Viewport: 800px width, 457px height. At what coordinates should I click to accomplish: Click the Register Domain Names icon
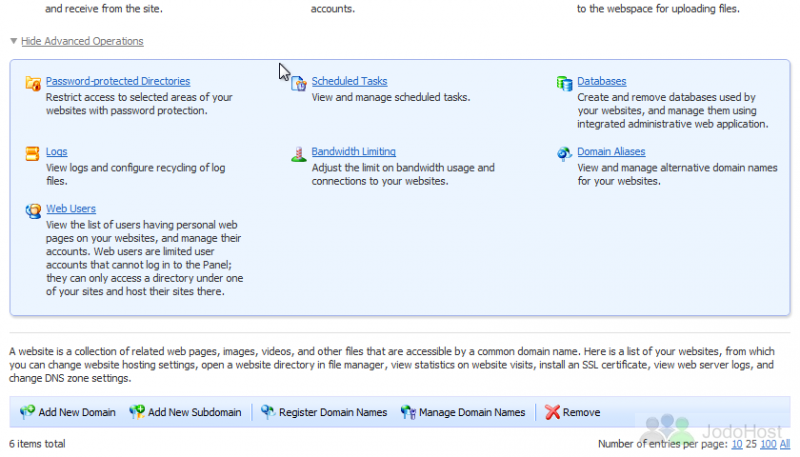click(268, 412)
